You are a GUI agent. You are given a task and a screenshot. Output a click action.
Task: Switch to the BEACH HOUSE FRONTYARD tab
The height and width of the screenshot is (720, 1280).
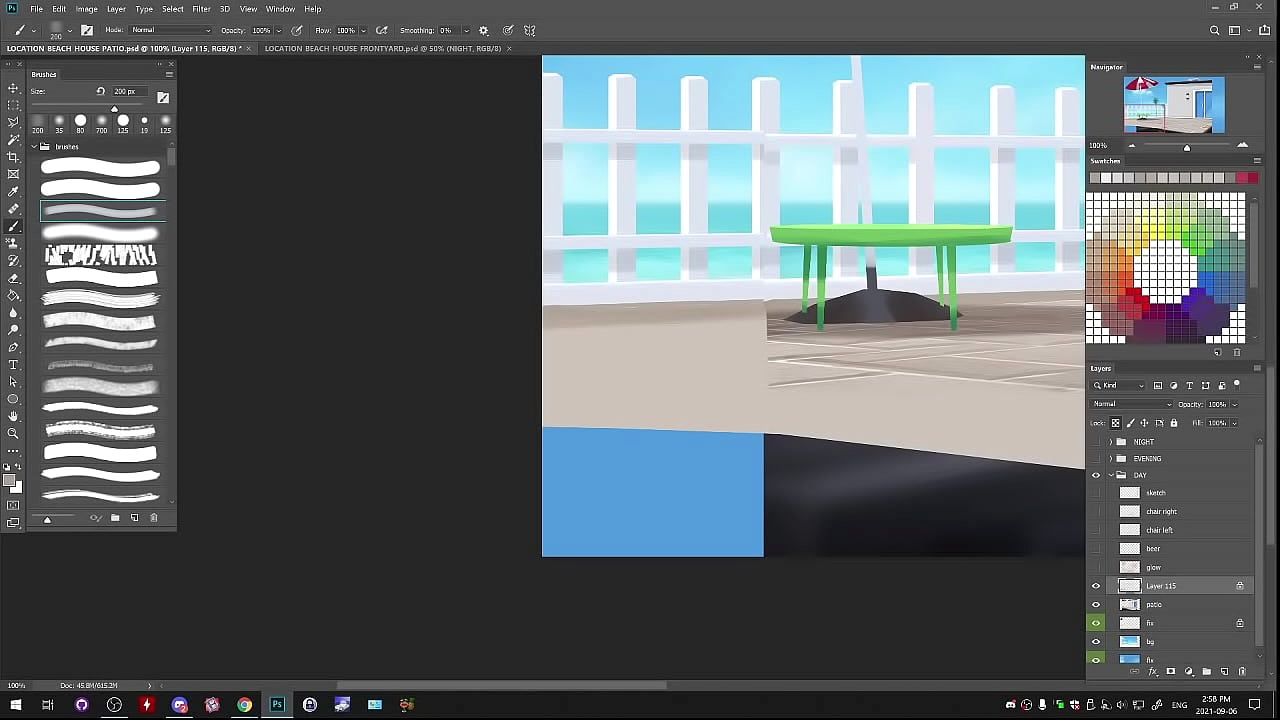[x=384, y=48]
